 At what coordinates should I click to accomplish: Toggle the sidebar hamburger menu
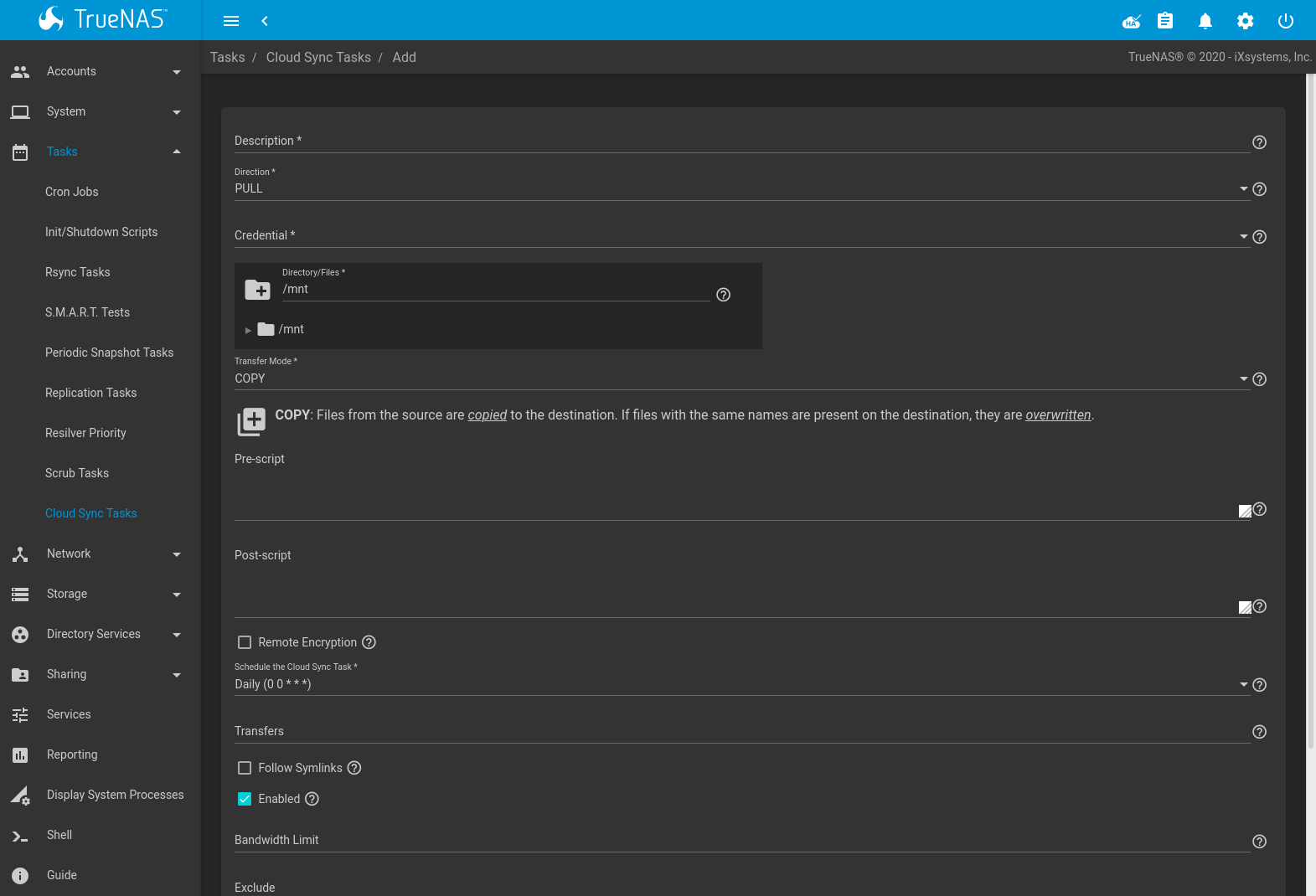pyautogui.click(x=231, y=21)
